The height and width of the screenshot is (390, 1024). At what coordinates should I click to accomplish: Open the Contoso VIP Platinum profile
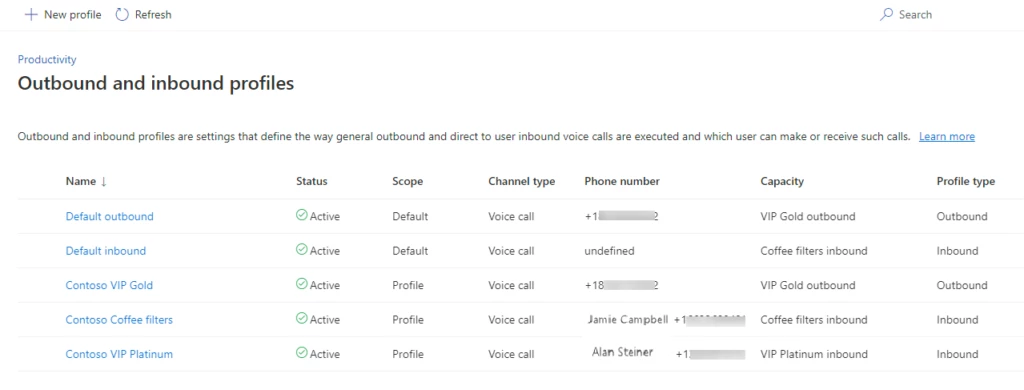pyautogui.click(x=119, y=354)
